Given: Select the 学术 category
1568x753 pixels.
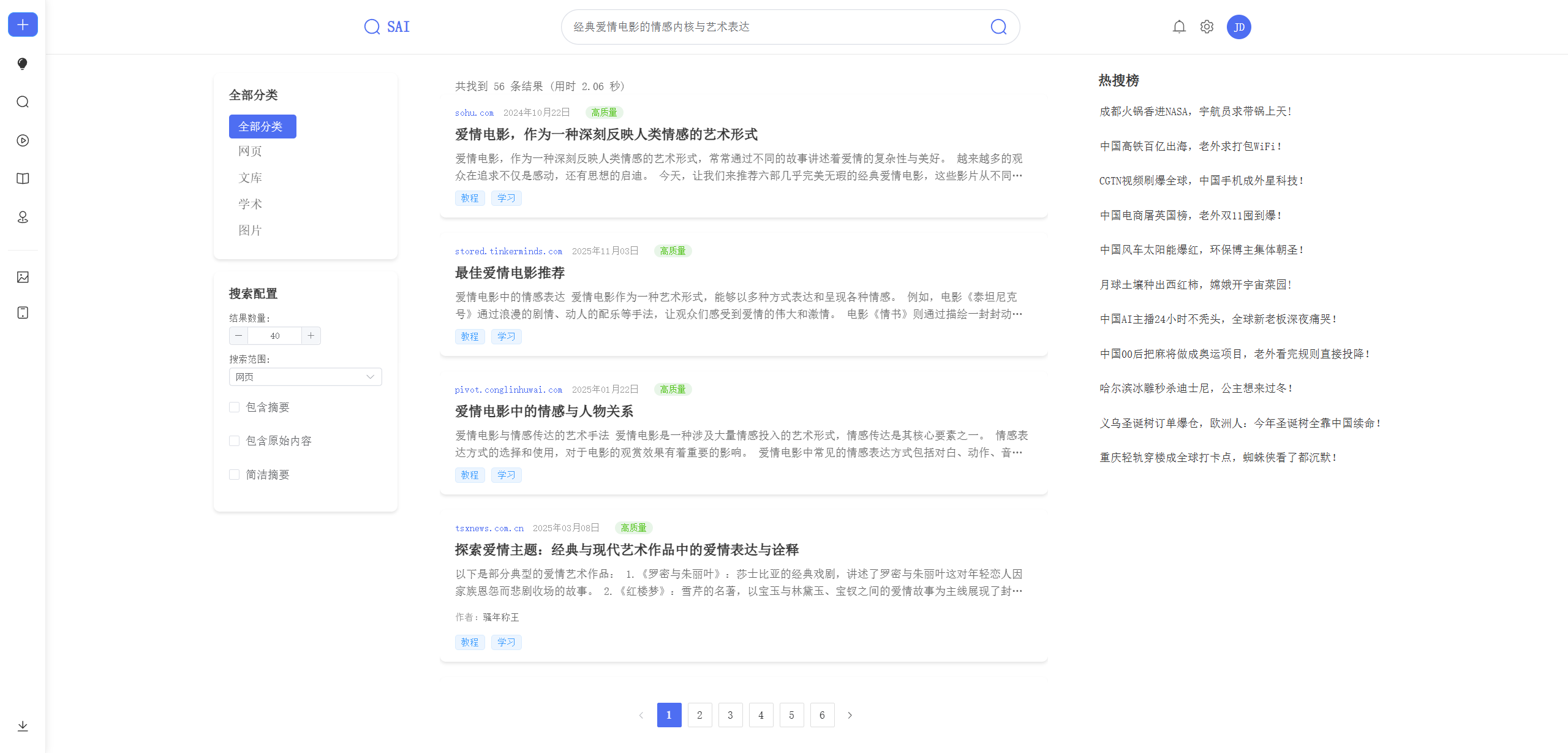Looking at the screenshot, I should 250,204.
